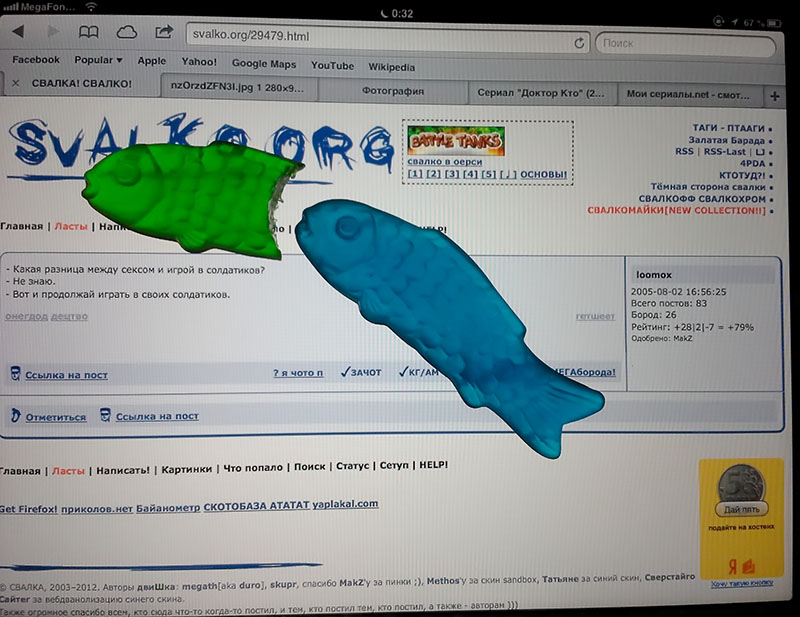Go to version [3] link

coord(452,174)
